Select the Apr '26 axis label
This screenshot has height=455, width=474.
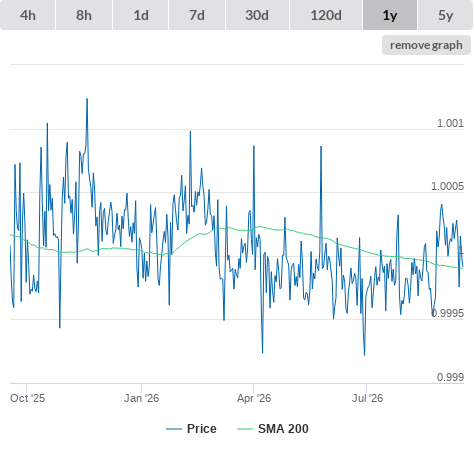tap(254, 398)
